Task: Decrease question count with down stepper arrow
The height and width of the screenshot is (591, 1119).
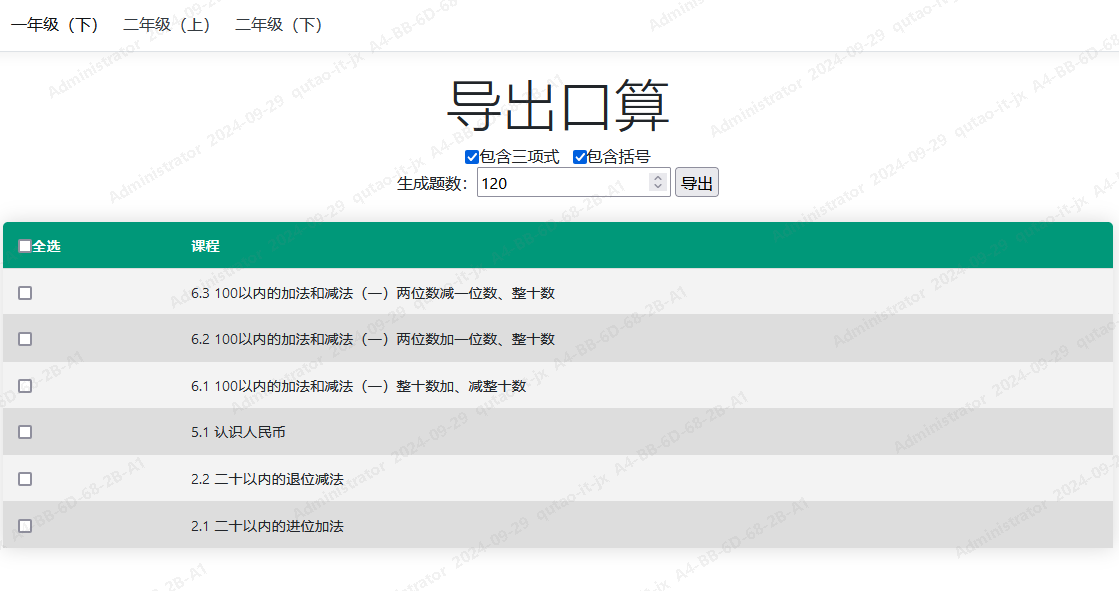Action: pyautogui.click(x=658, y=187)
